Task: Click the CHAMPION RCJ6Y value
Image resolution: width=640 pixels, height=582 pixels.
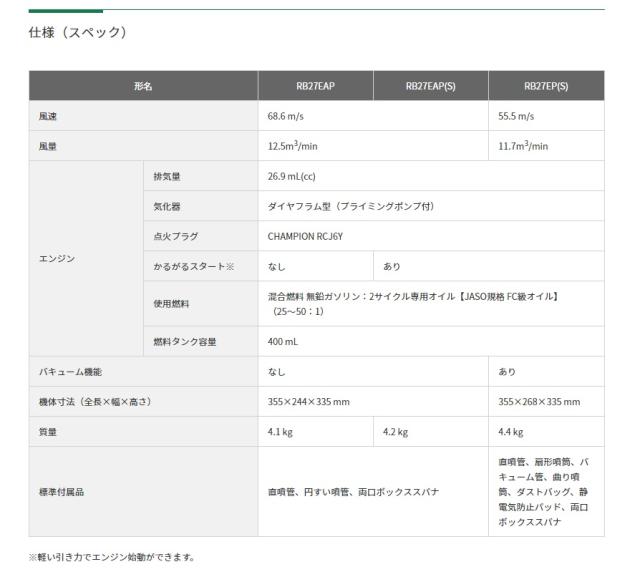Action: click(305, 237)
